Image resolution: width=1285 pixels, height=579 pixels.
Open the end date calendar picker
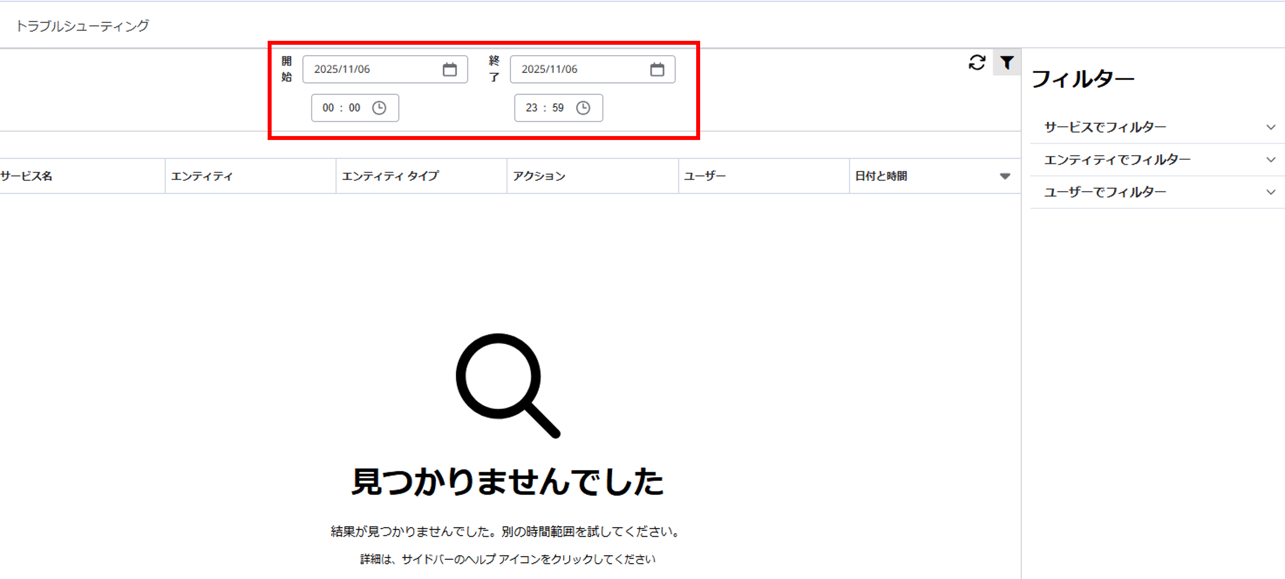(657, 69)
